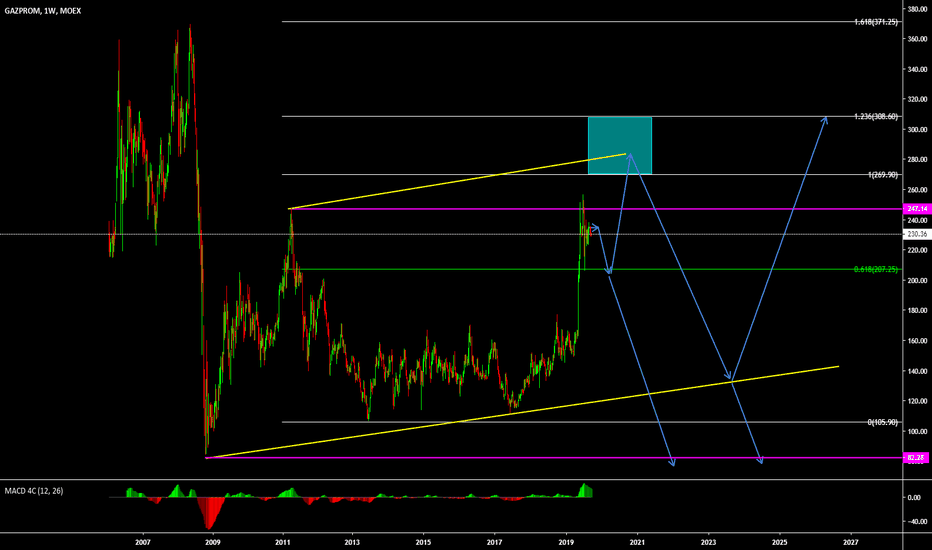Click the GAZPROM, 1W, MOEX chart title
This screenshot has height=550, width=932.
point(43,11)
